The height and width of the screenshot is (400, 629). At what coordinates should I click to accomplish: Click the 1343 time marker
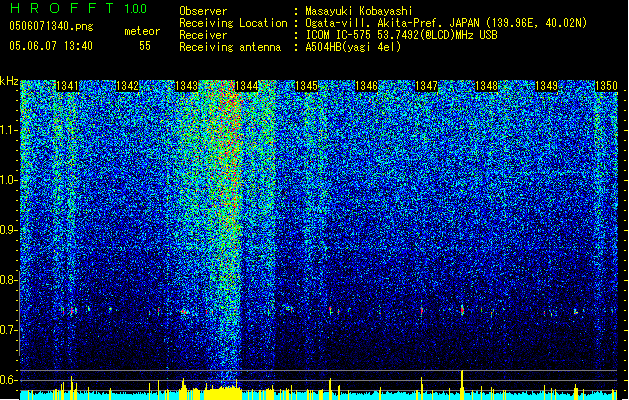pos(187,86)
